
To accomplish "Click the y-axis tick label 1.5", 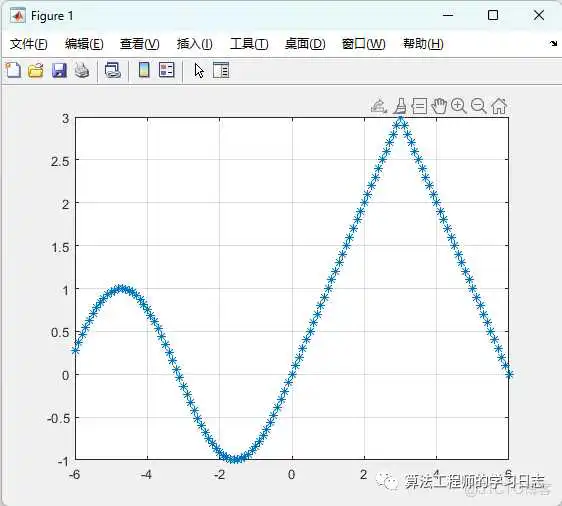I will point(60,247).
